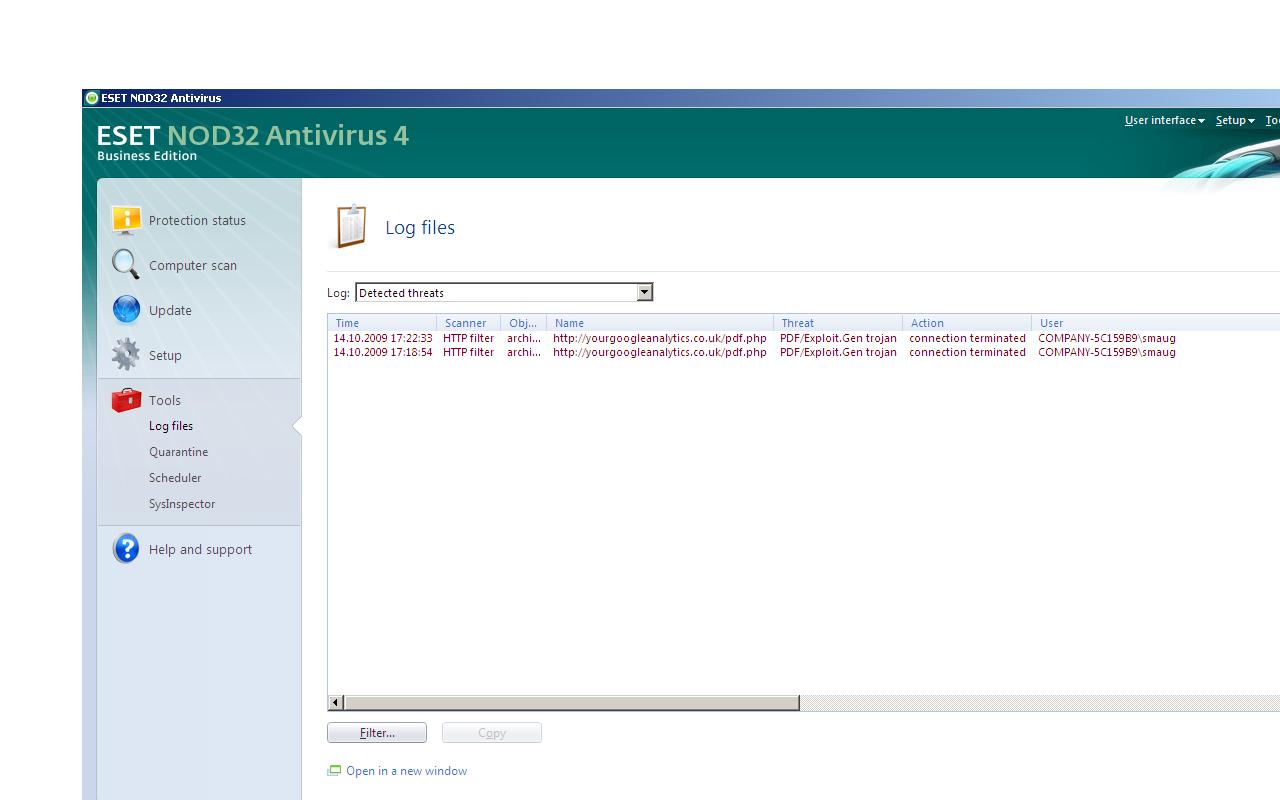The width and height of the screenshot is (1280, 800).
Task: Click the new window icon beside the link
Action: click(334, 771)
